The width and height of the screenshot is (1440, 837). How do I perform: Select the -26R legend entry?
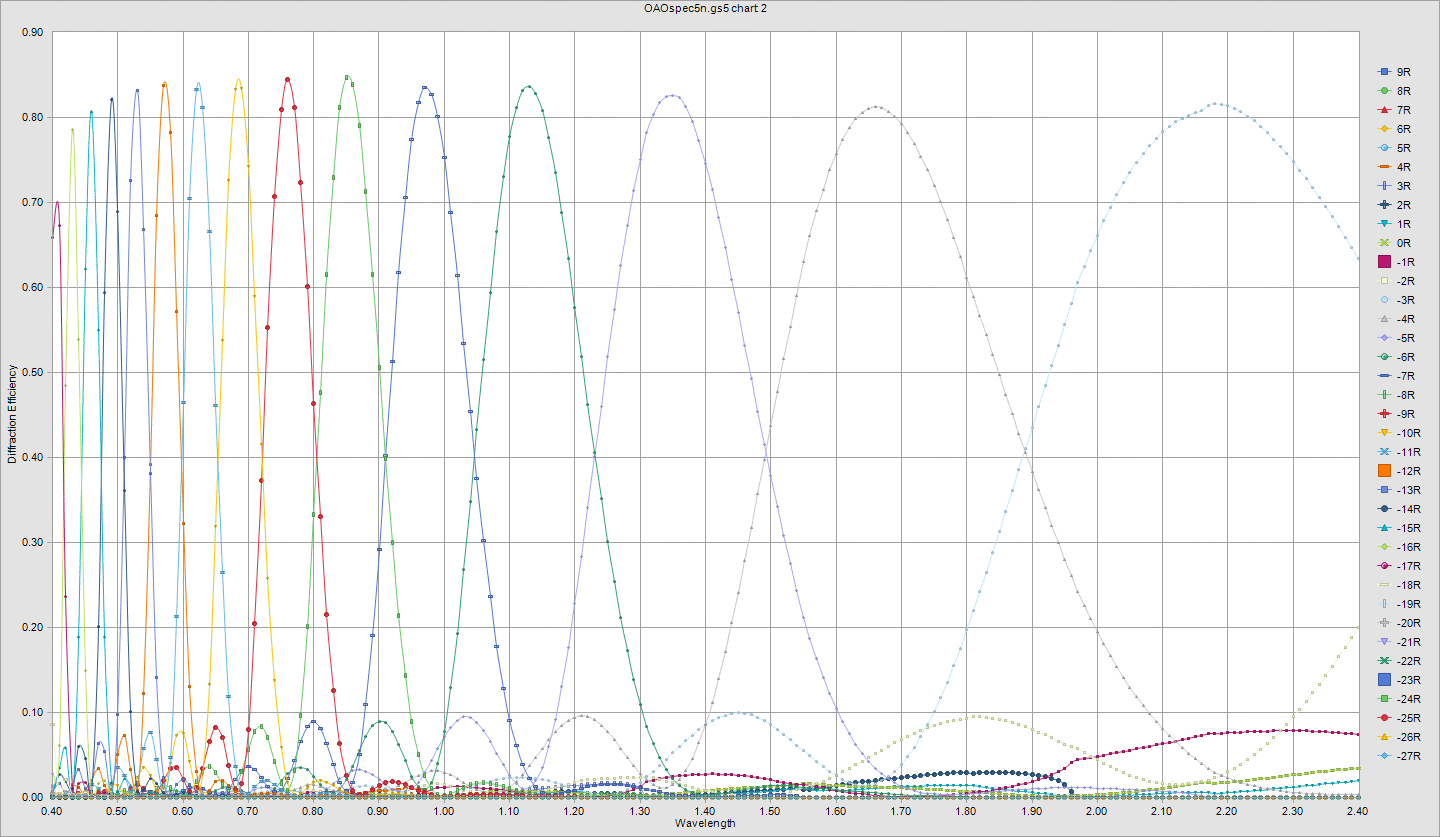(1399, 737)
